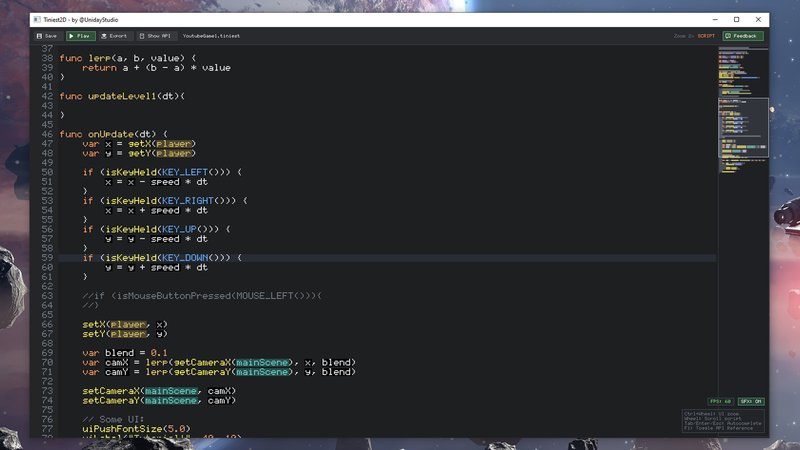Minimize the Tiniest2D window
Screen dimensions: 800x450
(x=715, y=19)
